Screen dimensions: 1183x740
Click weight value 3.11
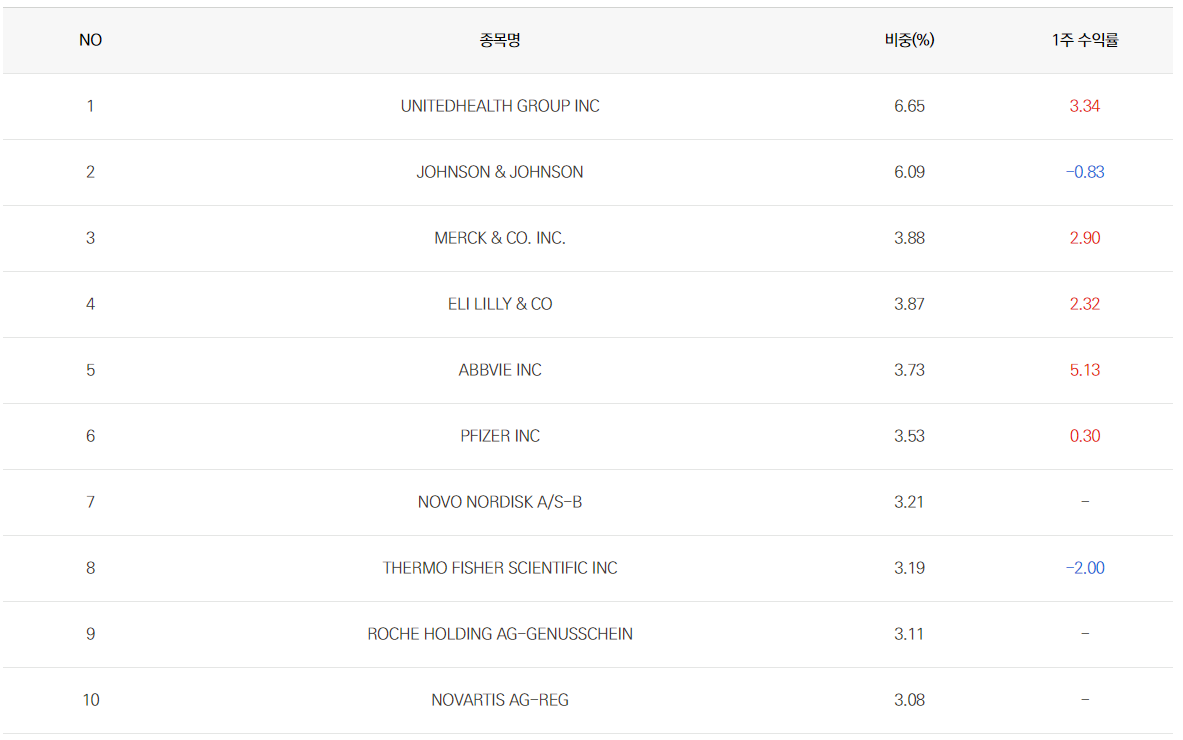(909, 634)
